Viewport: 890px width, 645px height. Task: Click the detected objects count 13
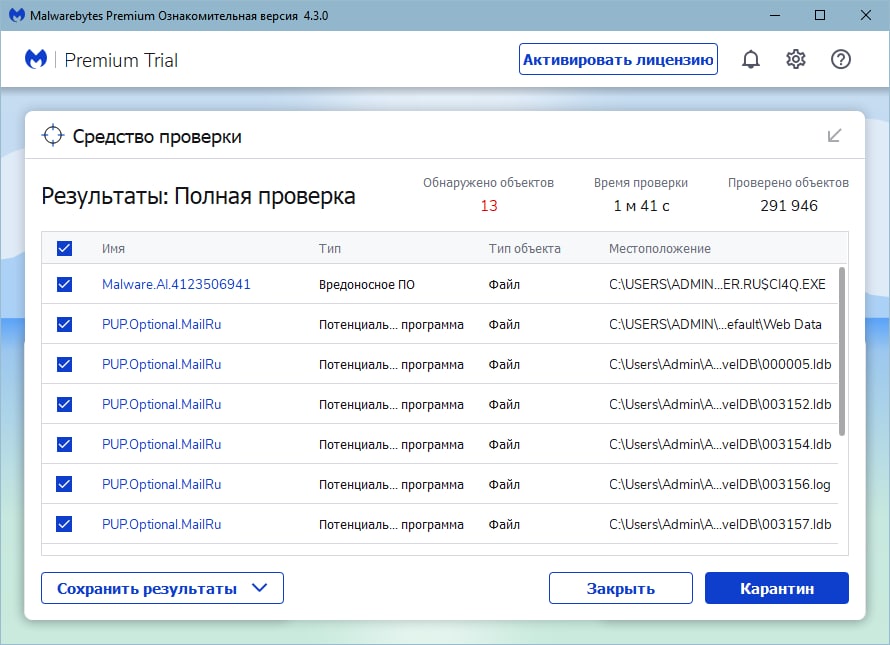pos(489,206)
